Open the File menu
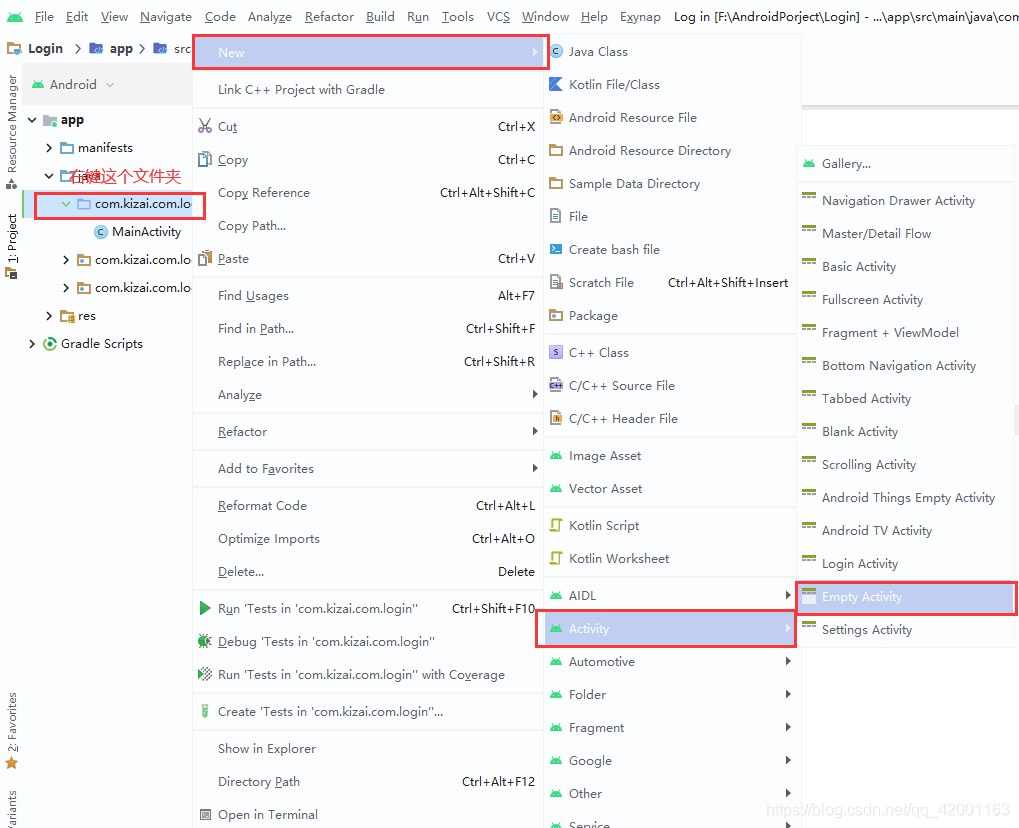Image resolution: width=1019 pixels, height=828 pixels. 44,16
